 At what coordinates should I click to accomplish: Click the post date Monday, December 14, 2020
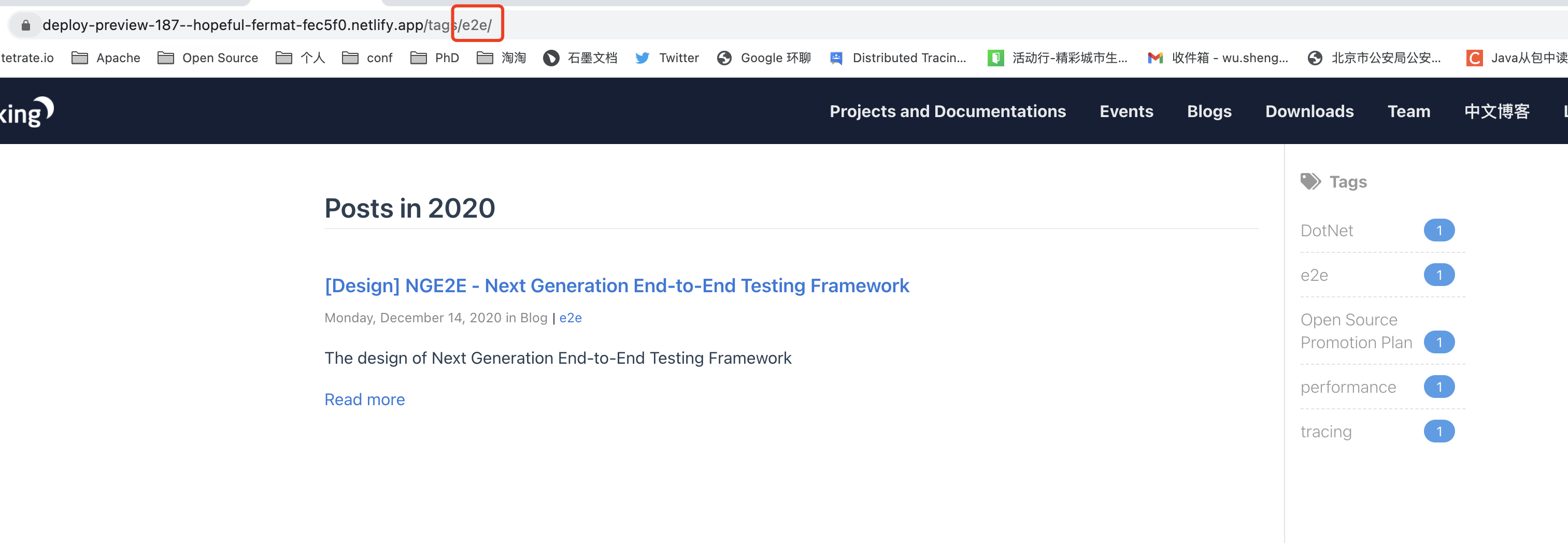point(412,318)
